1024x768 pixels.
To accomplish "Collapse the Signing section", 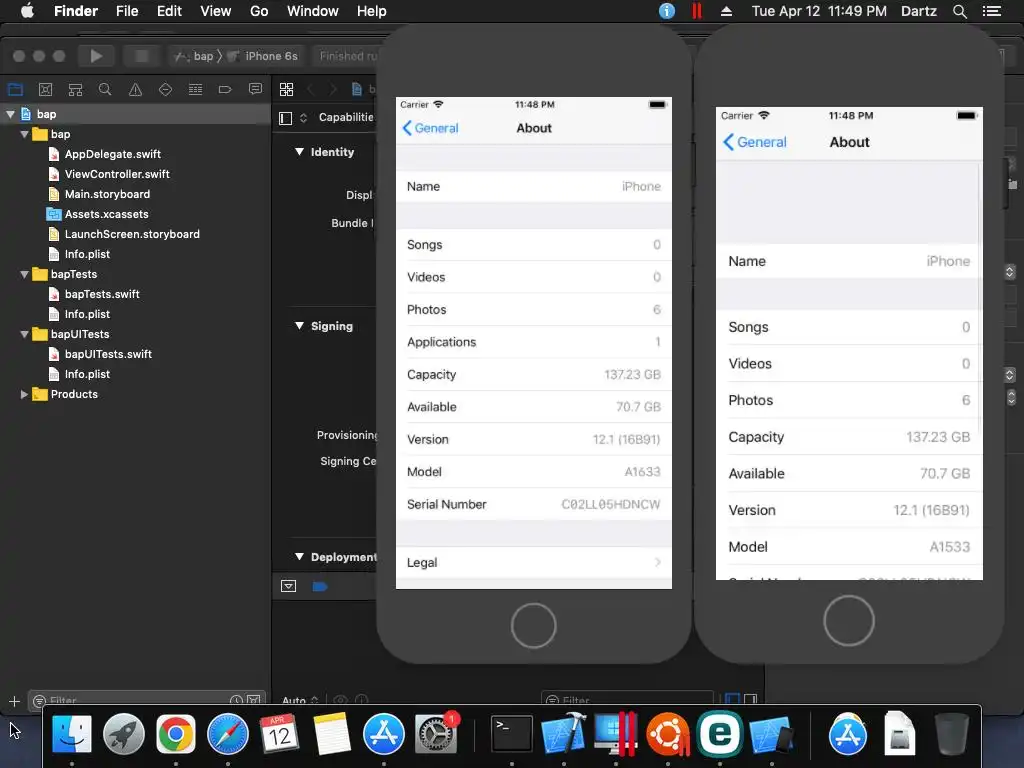I will coord(299,326).
